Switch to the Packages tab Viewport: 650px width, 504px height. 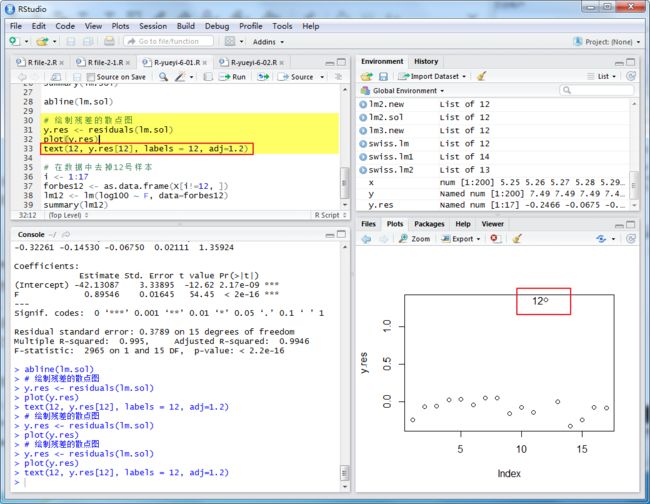(429, 224)
